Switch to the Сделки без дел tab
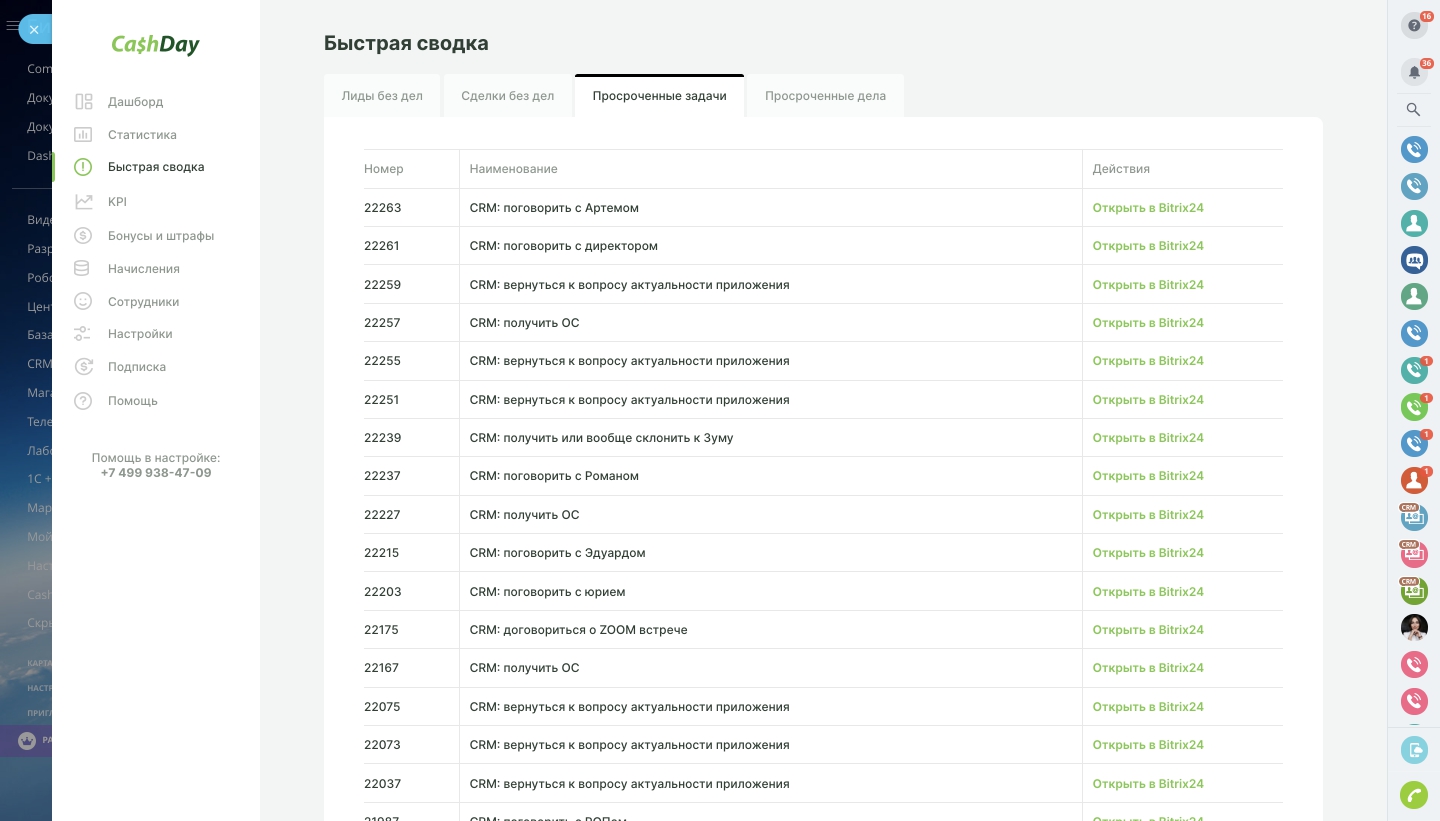The width and height of the screenshot is (1440, 821). (507, 96)
